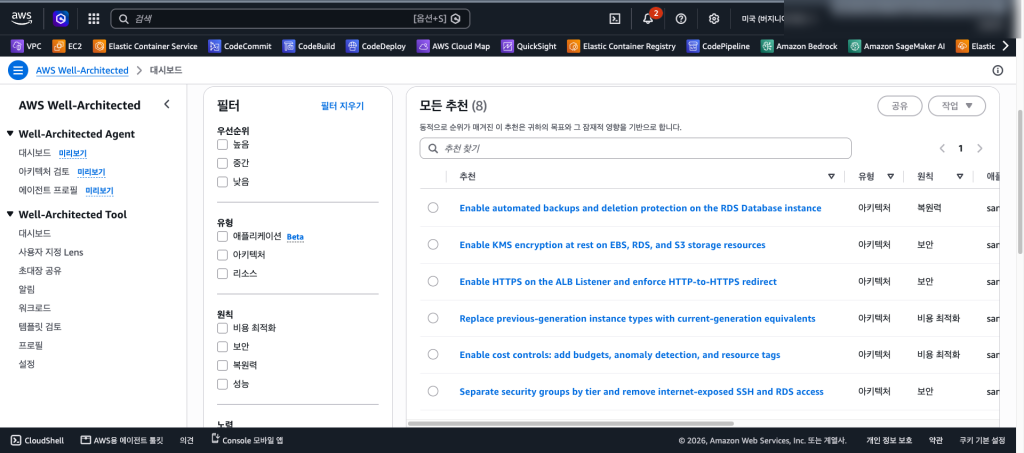
Task: Open the 작업 actions dropdown
Action: point(957,106)
